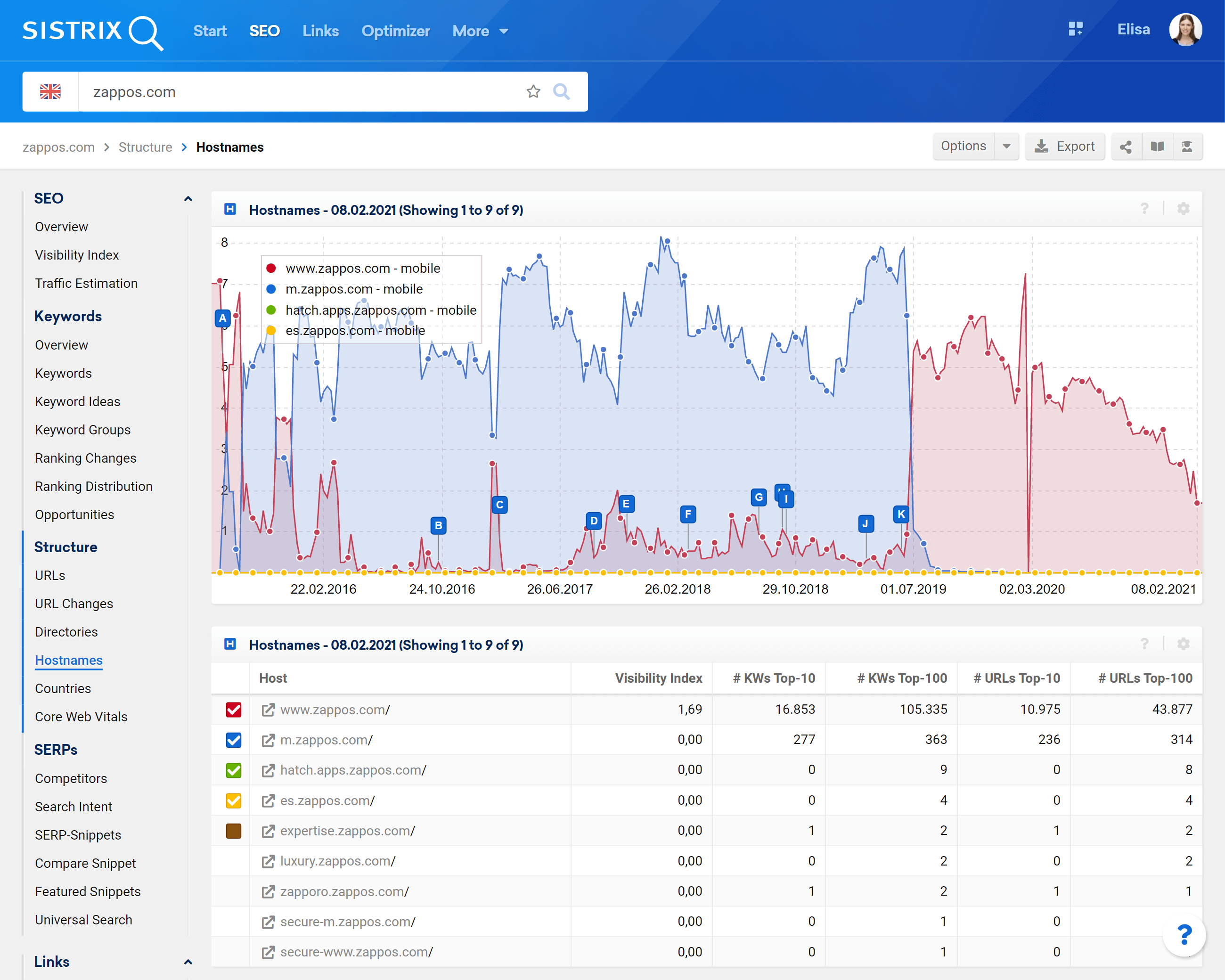This screenshot has height=980, width=1225.
Task: Toggle the expertise.zappos.com brown checkbox
Action: click(234, 831)
